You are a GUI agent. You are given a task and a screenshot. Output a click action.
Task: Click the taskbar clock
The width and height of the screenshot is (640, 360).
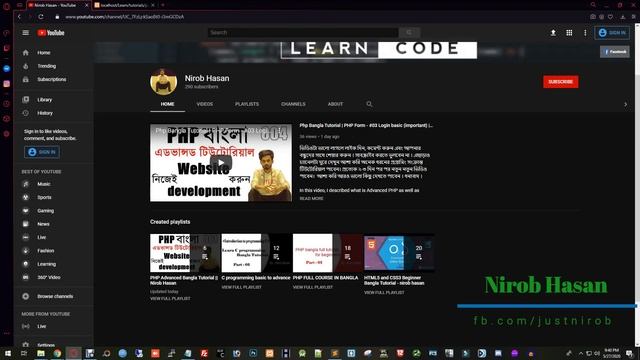(x=611, y=353)
